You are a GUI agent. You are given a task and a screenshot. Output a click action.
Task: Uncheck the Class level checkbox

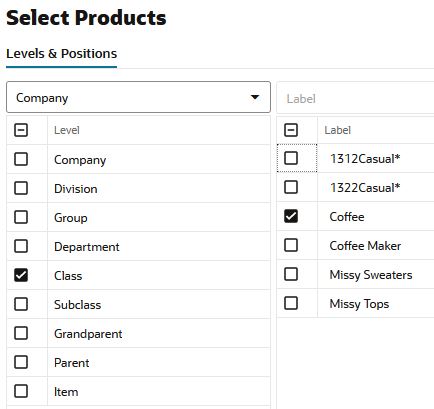[x=21, y=275]
